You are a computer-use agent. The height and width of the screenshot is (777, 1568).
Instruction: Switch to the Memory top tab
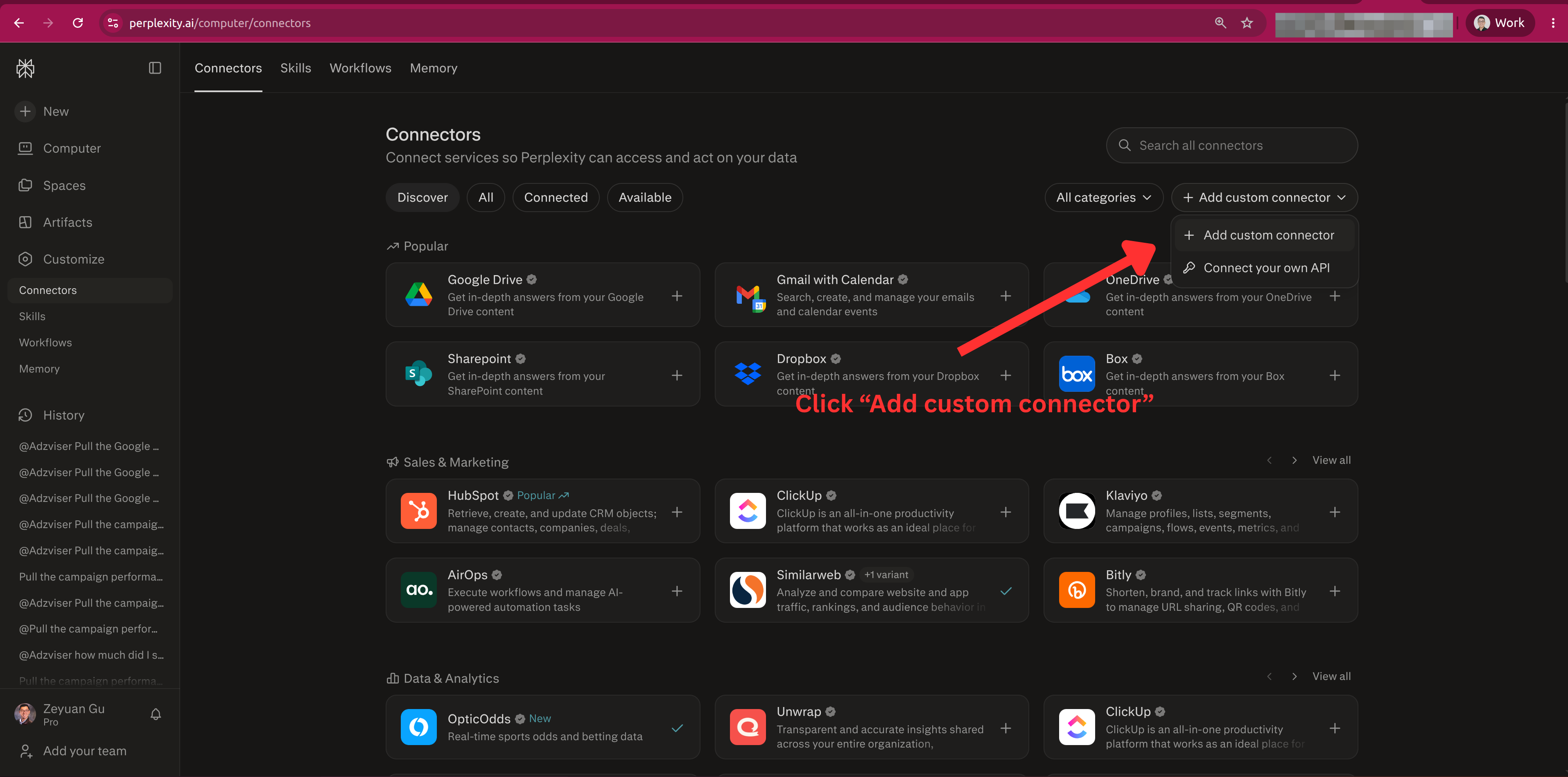[x=434, y=68]
